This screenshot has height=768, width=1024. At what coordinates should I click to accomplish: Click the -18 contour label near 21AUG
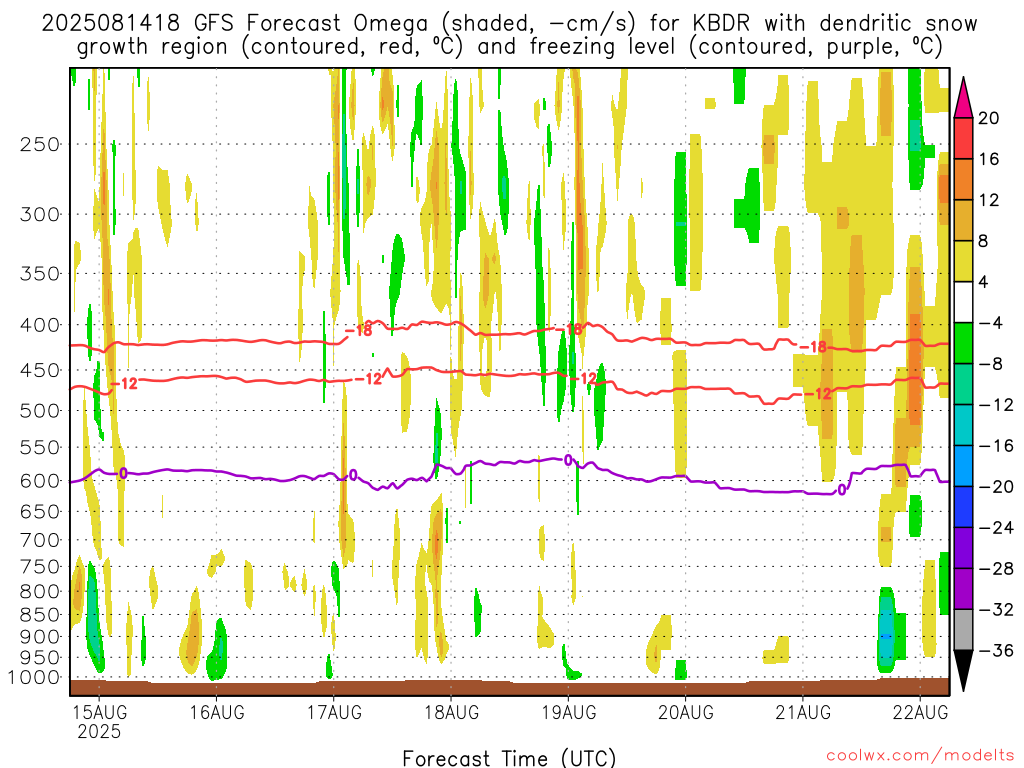[813, 347]
